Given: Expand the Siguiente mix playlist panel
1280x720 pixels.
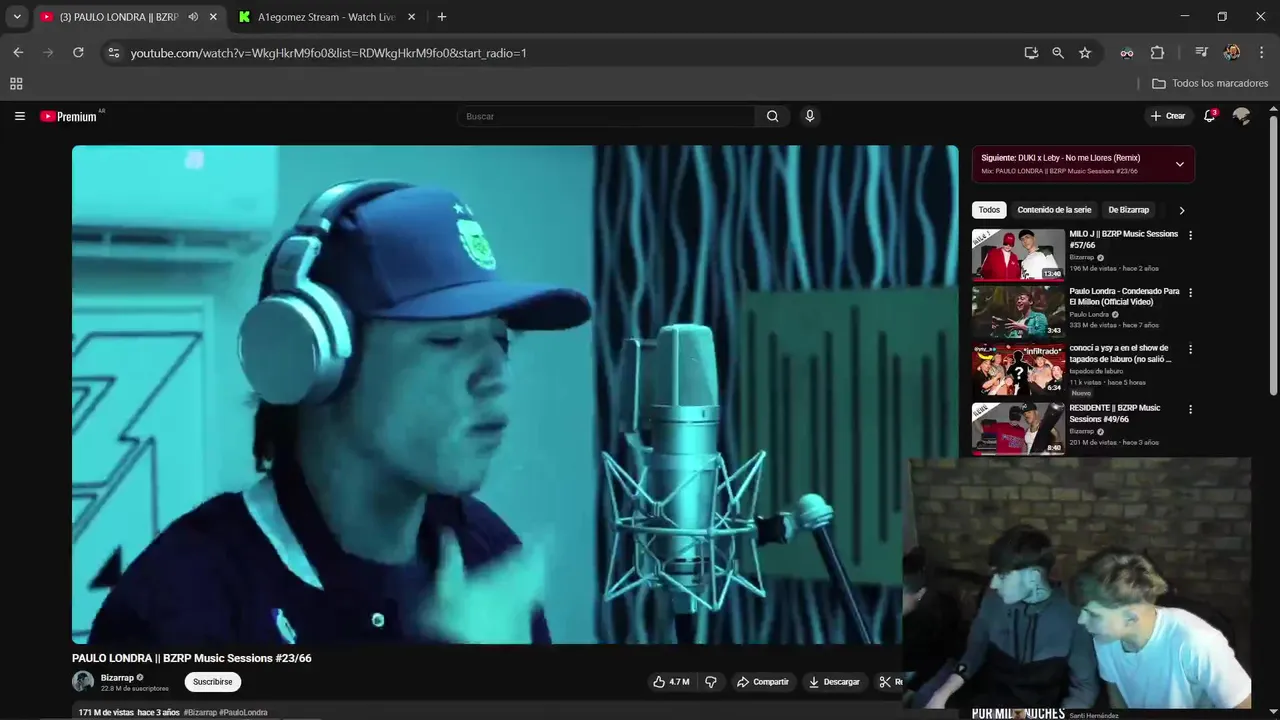Looking at the screenshot, I should (1180, 164).
